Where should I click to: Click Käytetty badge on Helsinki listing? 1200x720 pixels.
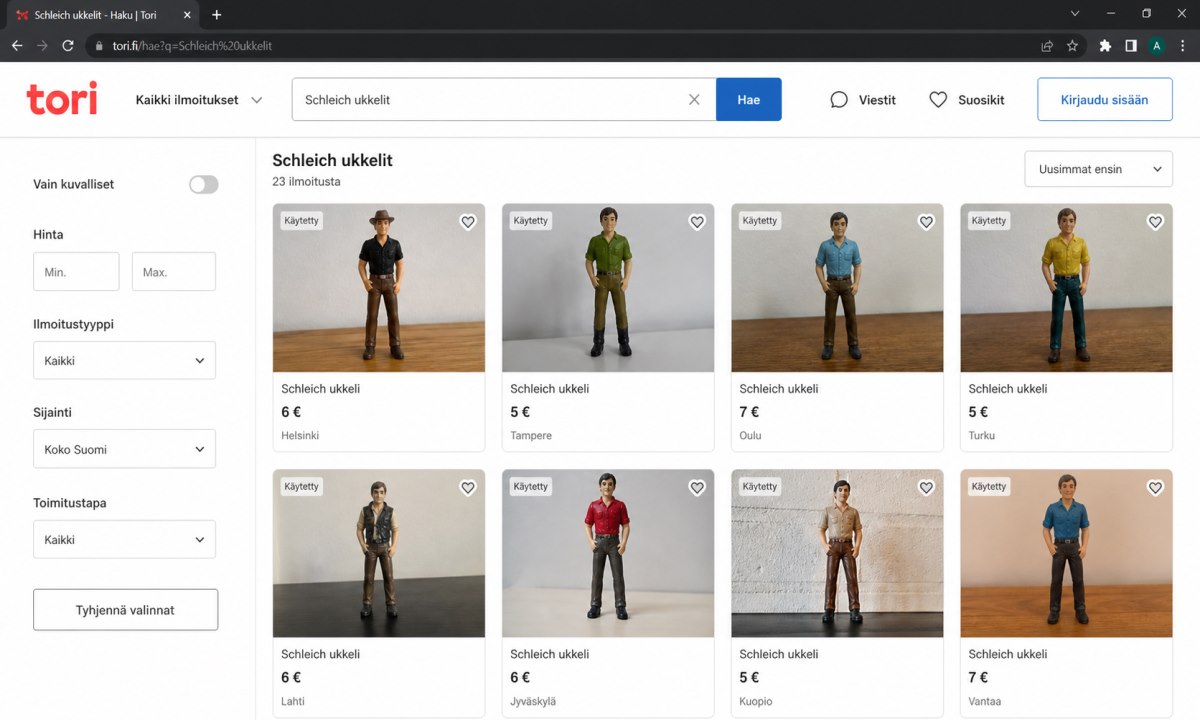tap(301, 221)
